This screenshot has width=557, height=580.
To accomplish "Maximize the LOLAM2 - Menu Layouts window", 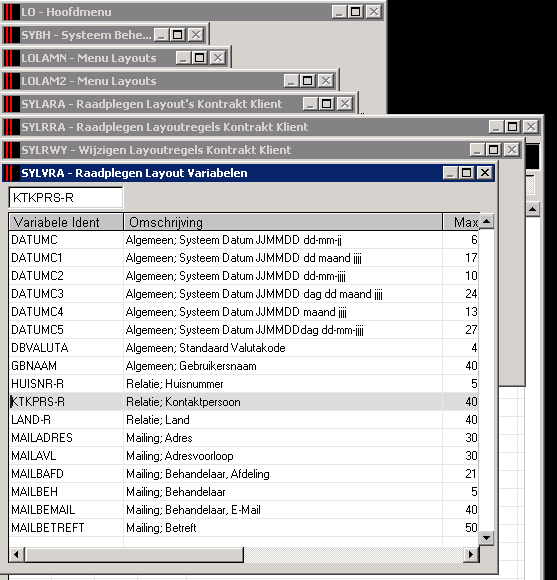I will click(x=307, y=81).
